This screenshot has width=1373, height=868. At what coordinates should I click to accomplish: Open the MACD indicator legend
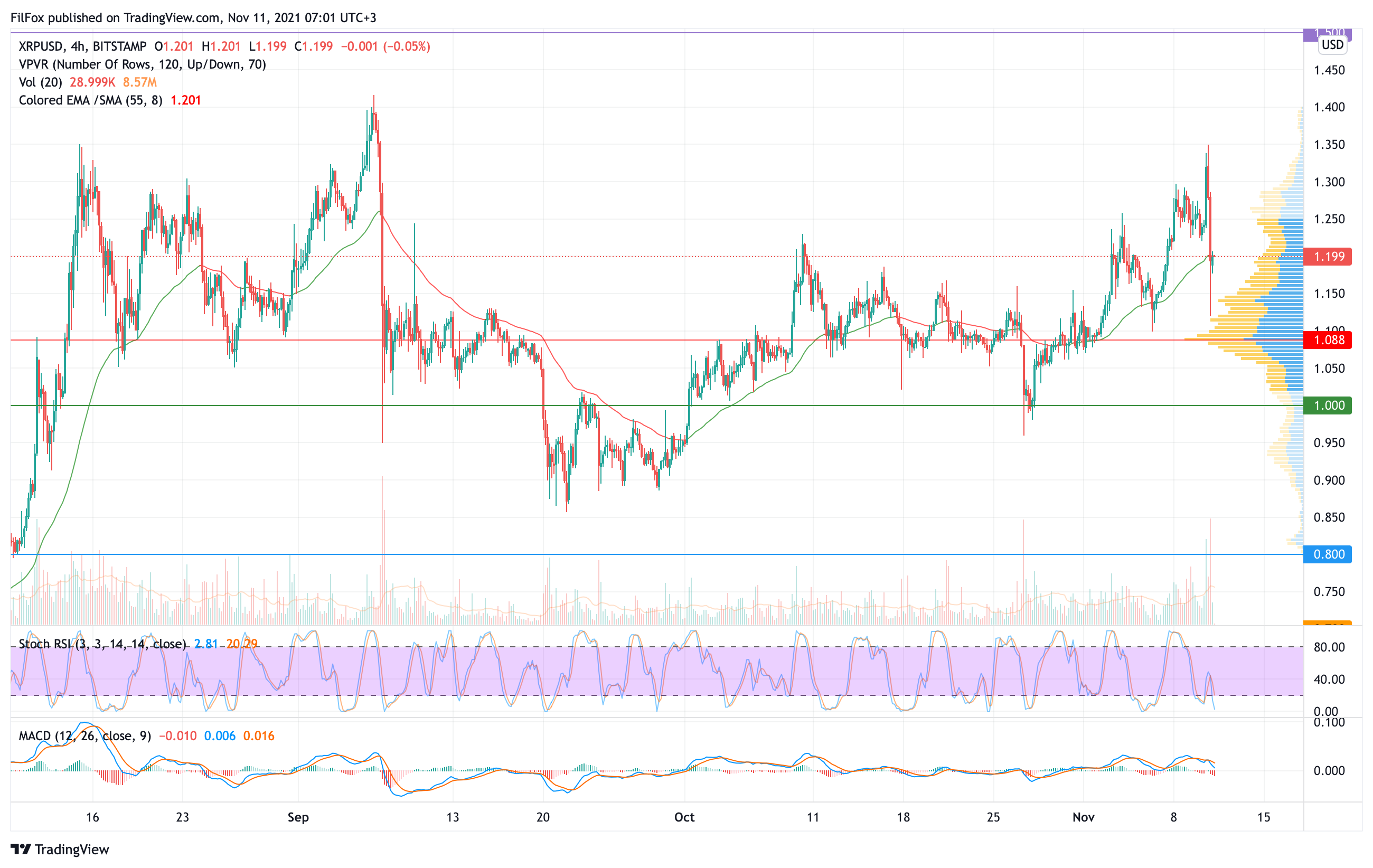click(x=84, y=736)
